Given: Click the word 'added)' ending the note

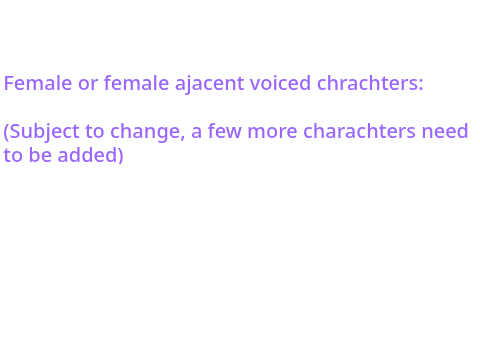Looking at the screenshot, I should coord(90,156).
